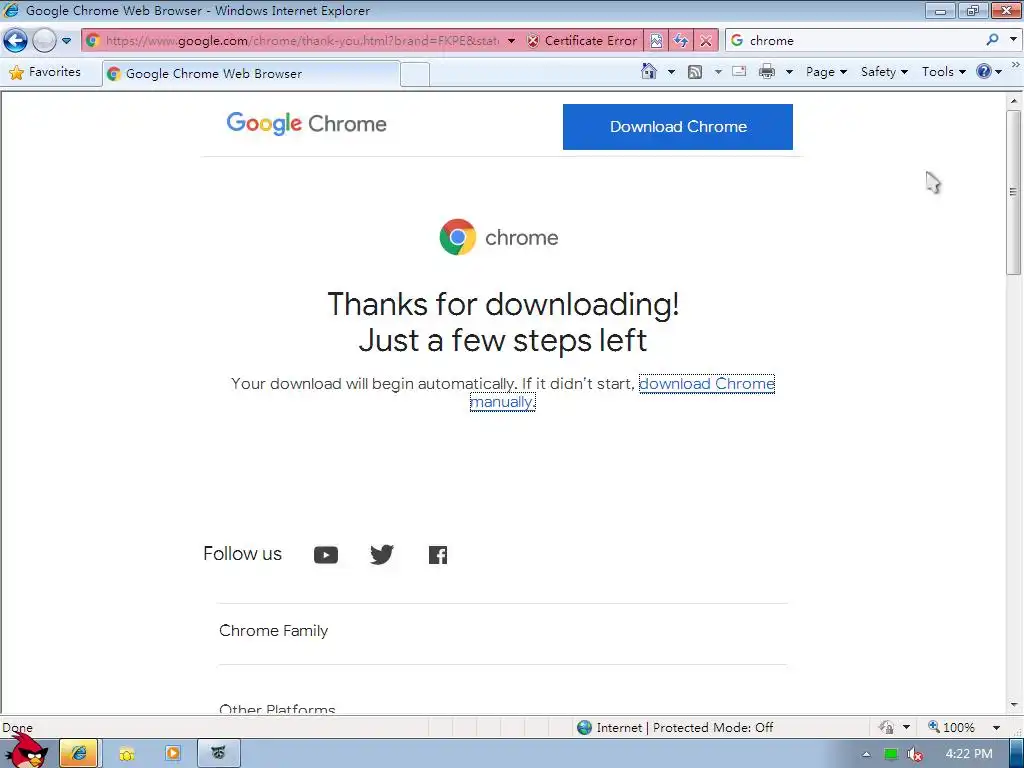Open the recent pages dropdown arrow
This screenshot has width=1024, height=768.
point(67,40)
